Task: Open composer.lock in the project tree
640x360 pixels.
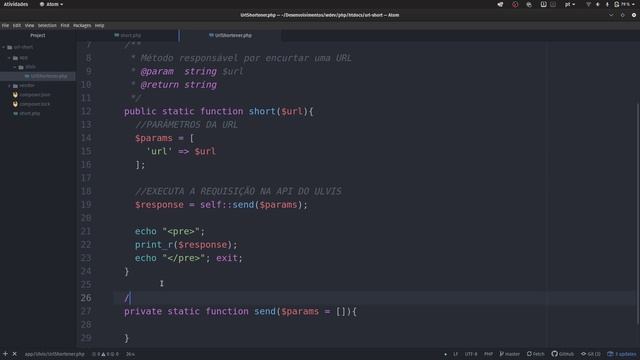Action: tap(35, 104)
